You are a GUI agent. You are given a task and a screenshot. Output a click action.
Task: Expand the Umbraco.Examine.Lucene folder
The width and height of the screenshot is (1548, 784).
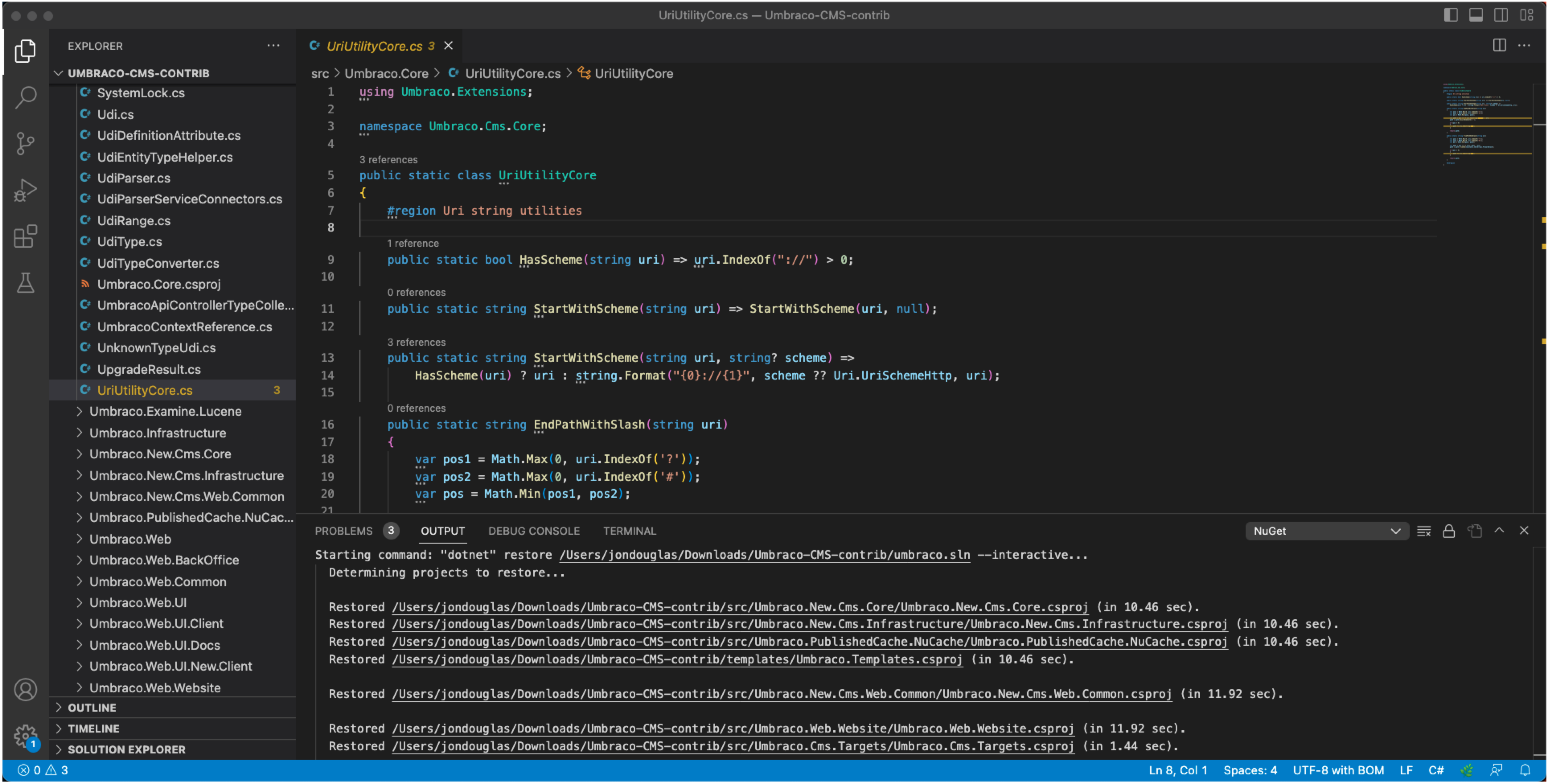[x=165, y=412]
